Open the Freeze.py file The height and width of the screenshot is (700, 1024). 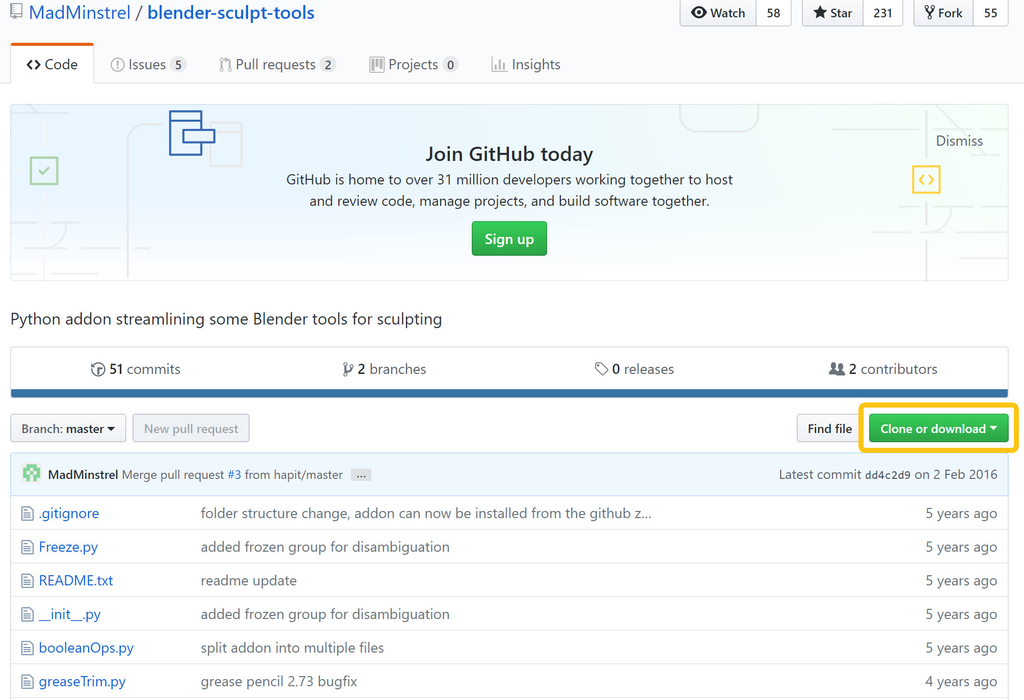pyautogui.click(x=68, y=547)
